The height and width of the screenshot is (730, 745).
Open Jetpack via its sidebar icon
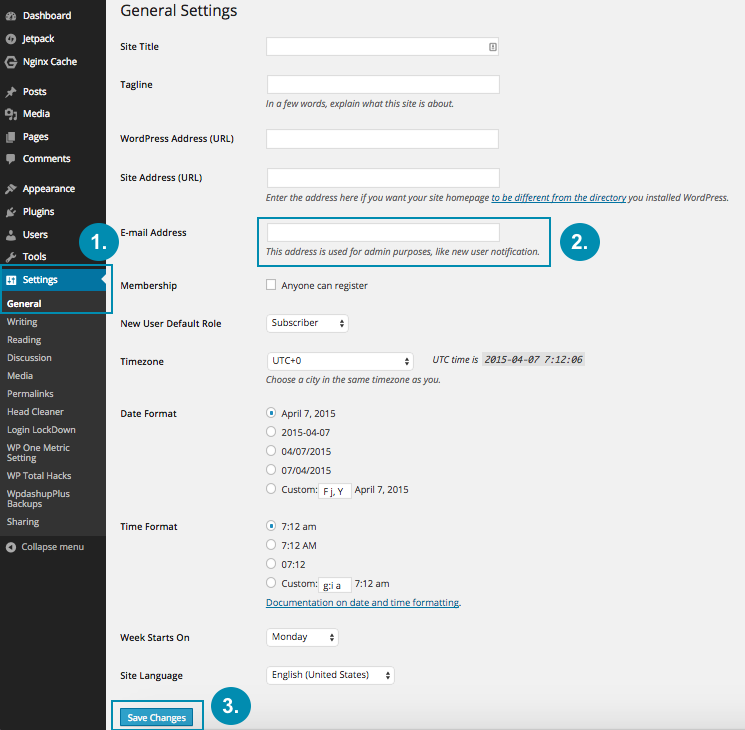coord(10,39)
